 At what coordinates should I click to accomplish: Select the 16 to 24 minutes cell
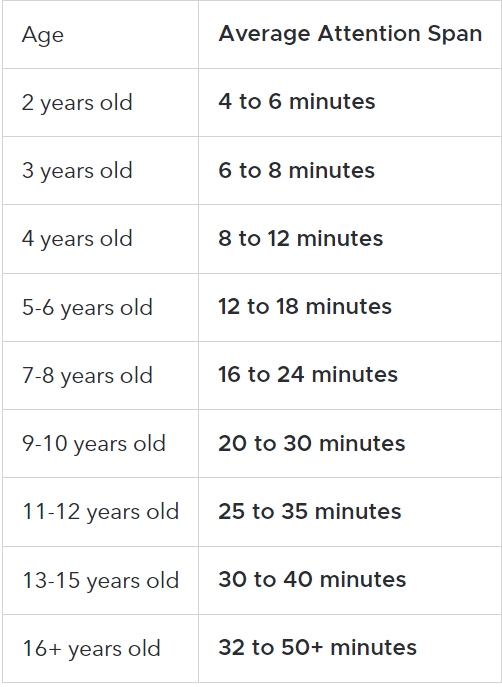click(x=308, y=375)
